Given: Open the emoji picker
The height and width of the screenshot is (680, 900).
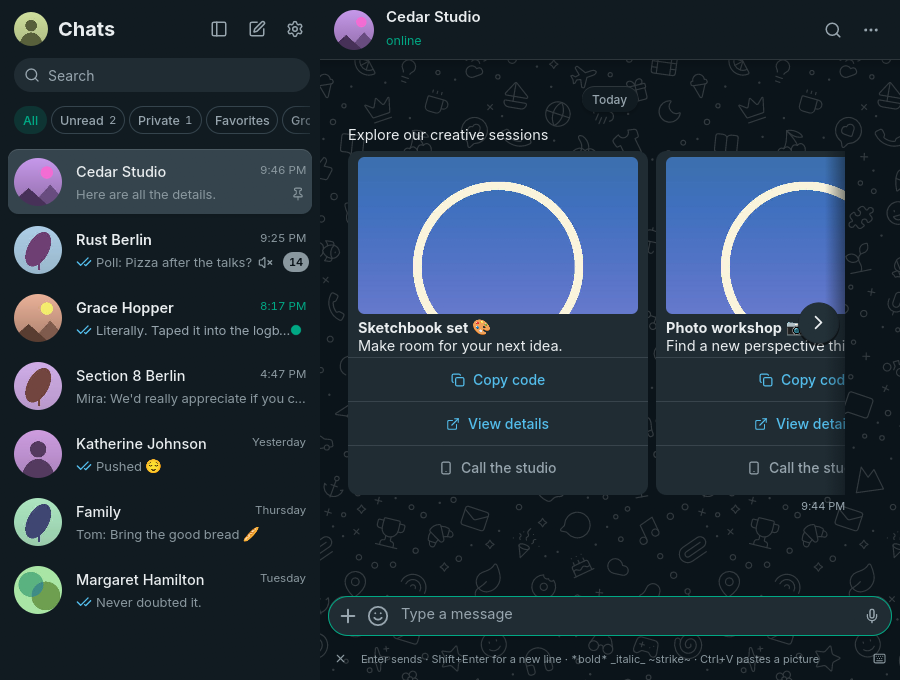Looking at the screenshot, I should 378,616.
